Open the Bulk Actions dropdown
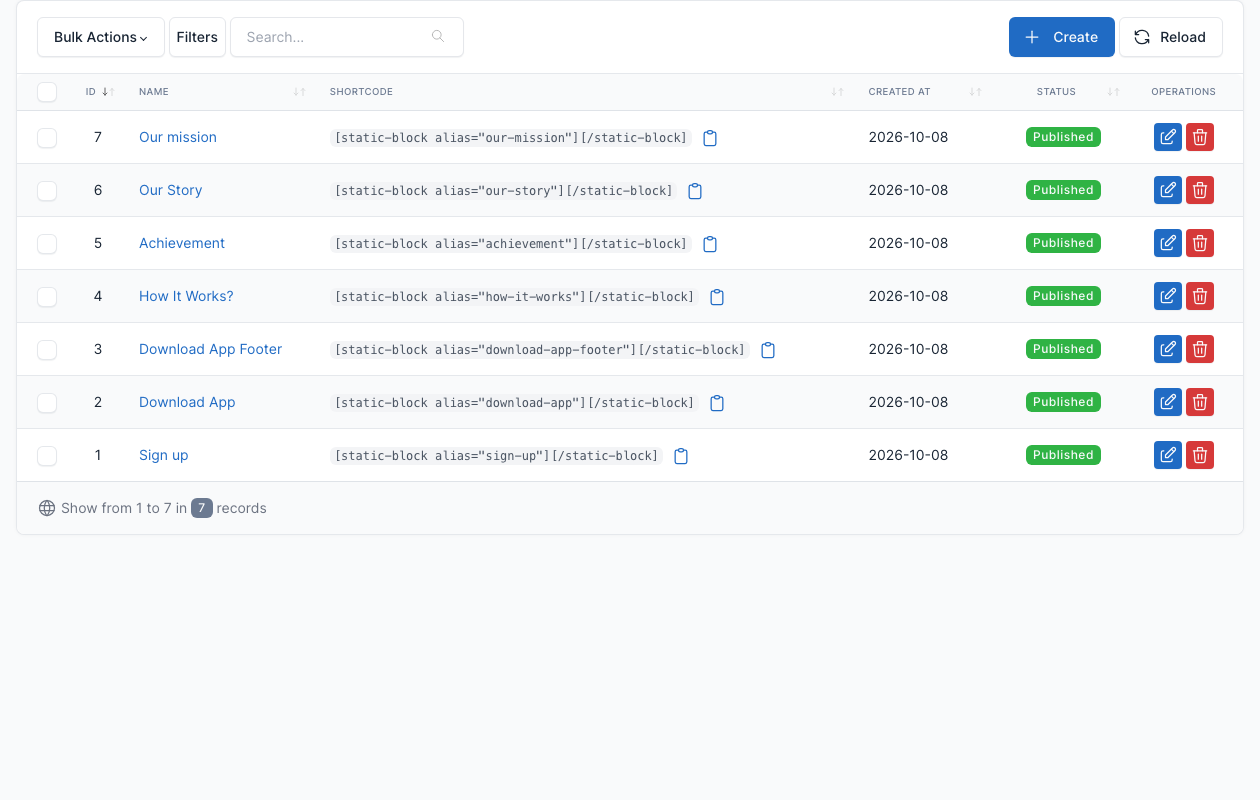The height and width of the screenshot is (800, 1260). click(x=101, y=37)
